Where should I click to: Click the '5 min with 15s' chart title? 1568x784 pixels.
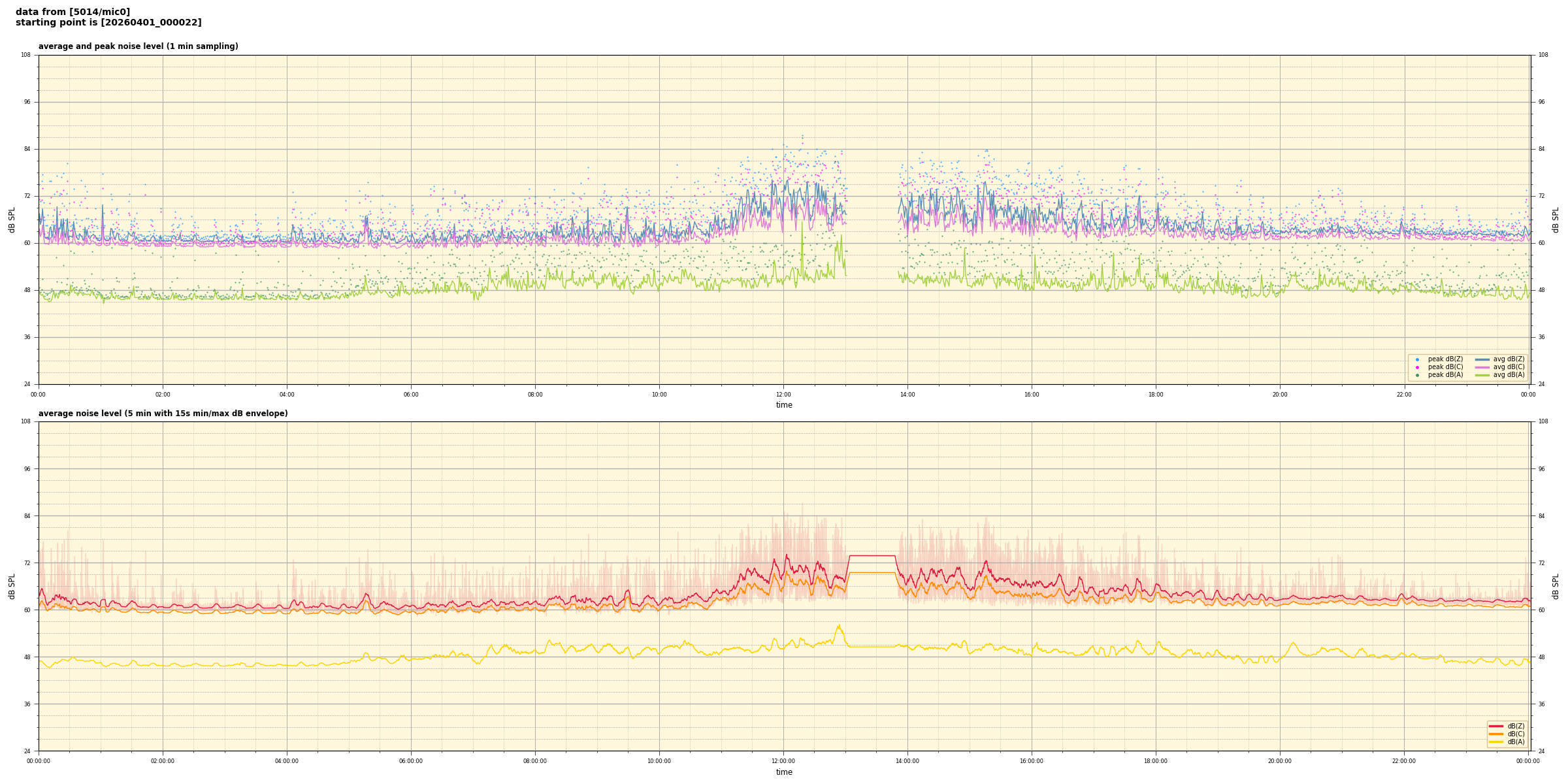(x=163, y=414)
